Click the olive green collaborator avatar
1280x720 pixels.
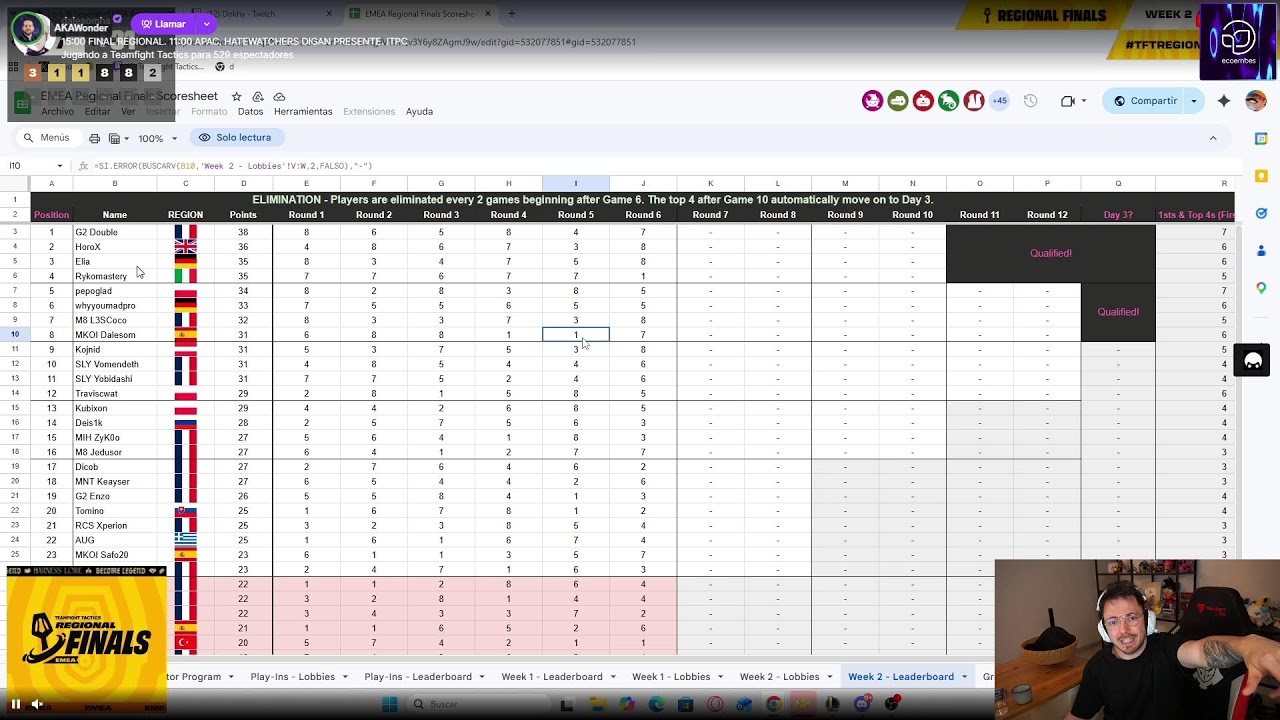[898, 101]
